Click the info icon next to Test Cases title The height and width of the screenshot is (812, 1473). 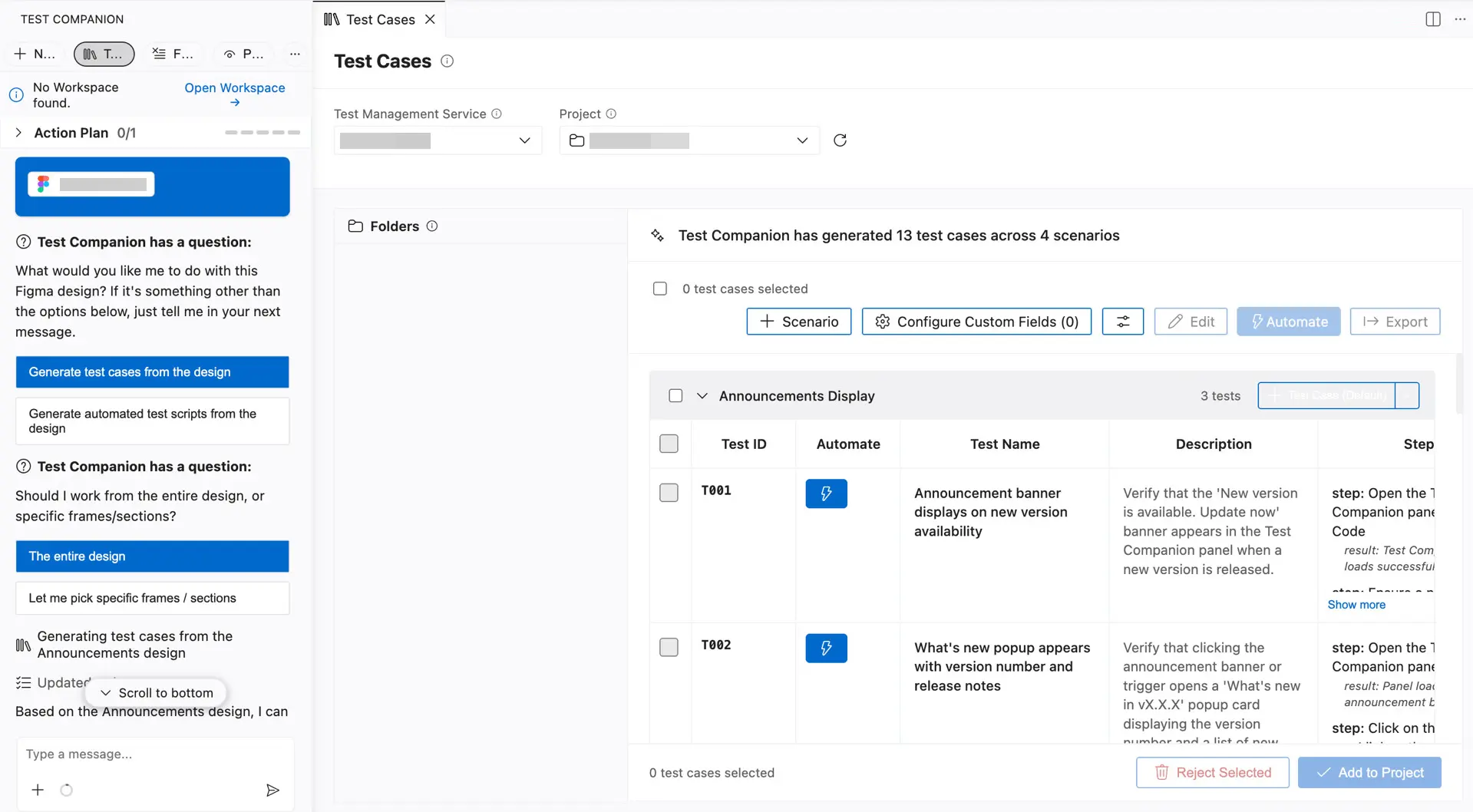coord(447,61)
